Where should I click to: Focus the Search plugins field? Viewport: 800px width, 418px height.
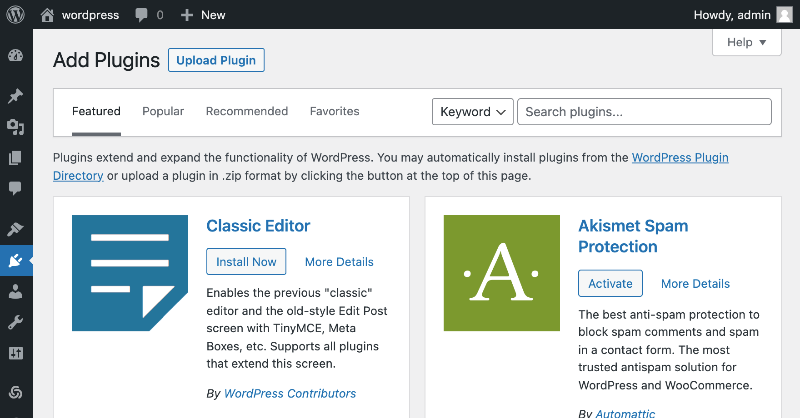tap(644, 112)
